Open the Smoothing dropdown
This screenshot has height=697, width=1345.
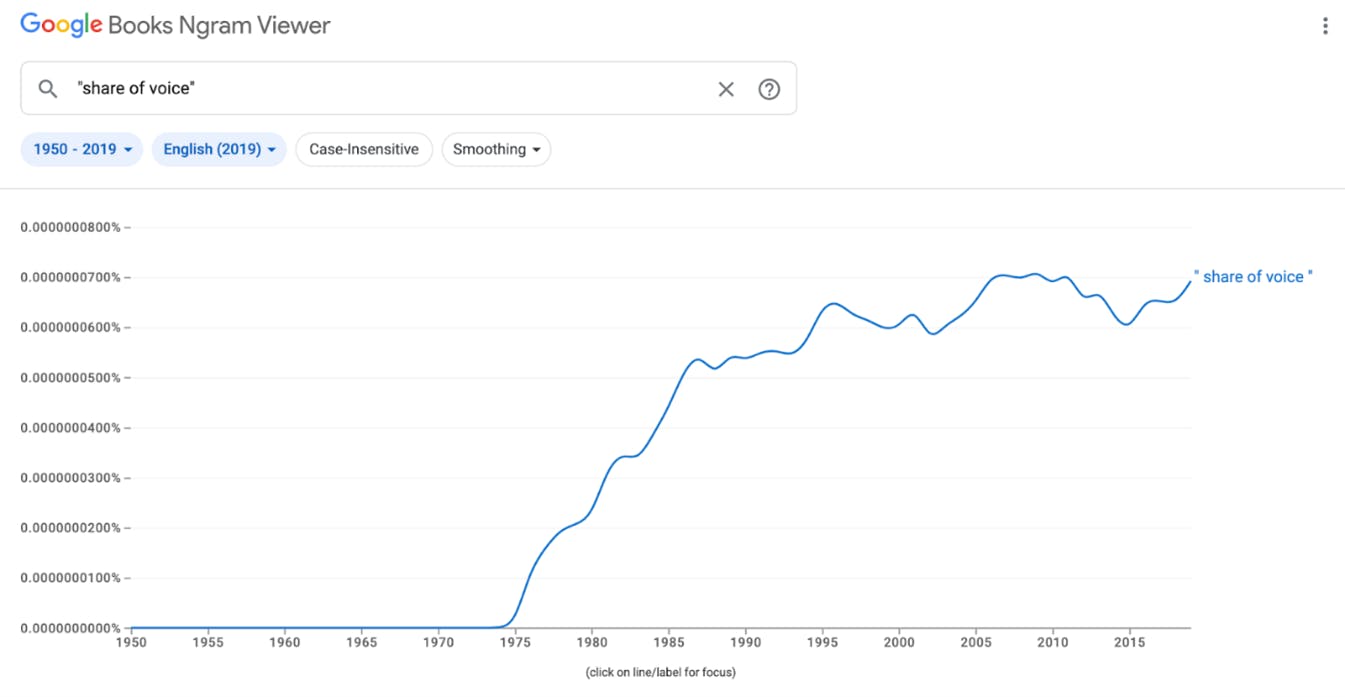pyautogui.click(x=496, y=149)
